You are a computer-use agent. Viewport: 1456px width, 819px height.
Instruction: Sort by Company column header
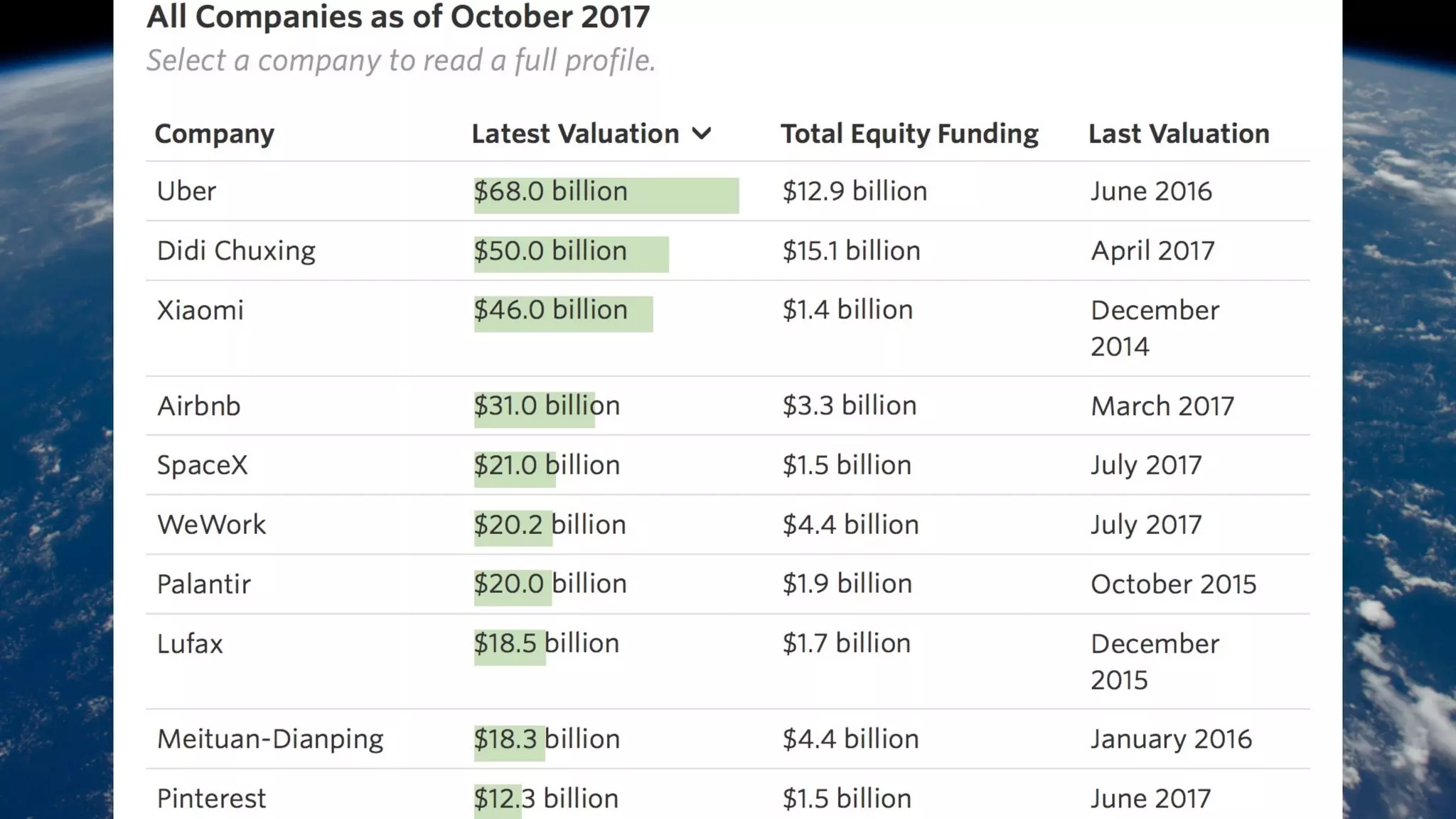pos(214,134)
